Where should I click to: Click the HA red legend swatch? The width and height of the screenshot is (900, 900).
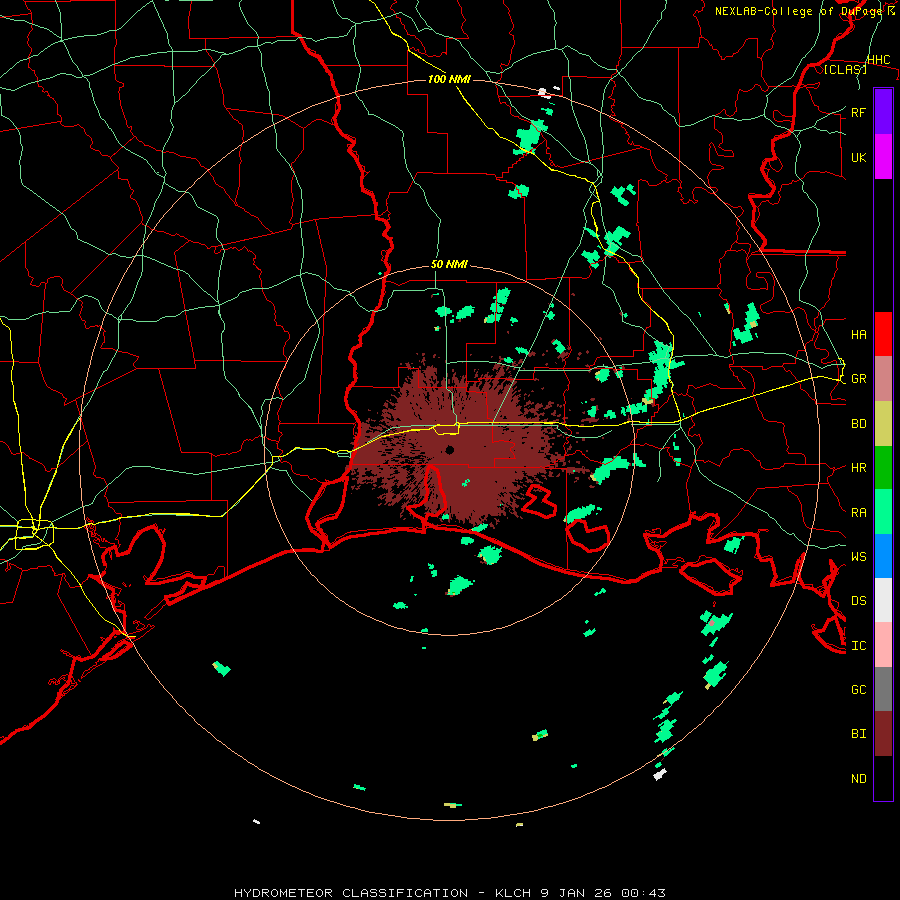[x=883, y=334]
